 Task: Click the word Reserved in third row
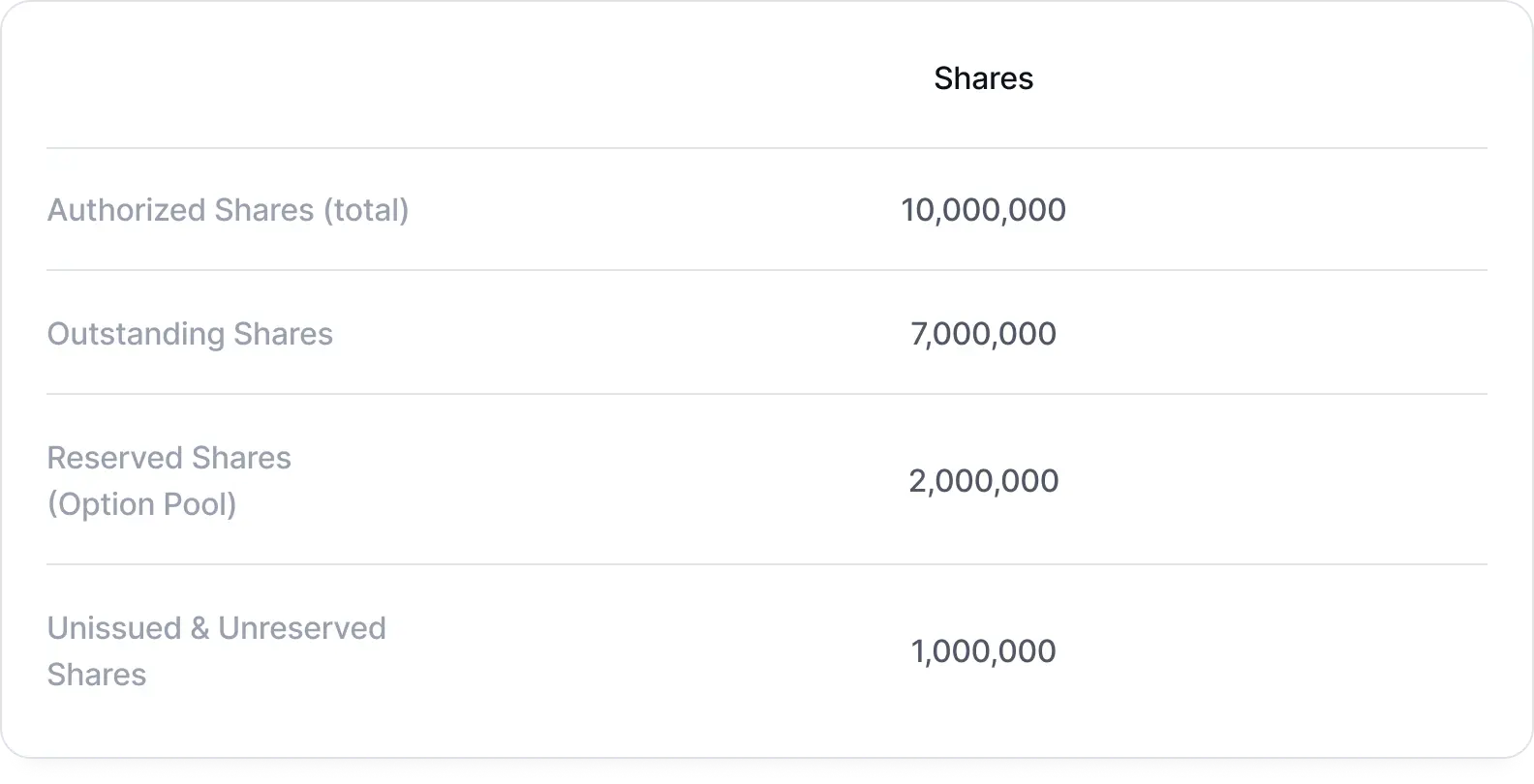(x=116, y=458)
